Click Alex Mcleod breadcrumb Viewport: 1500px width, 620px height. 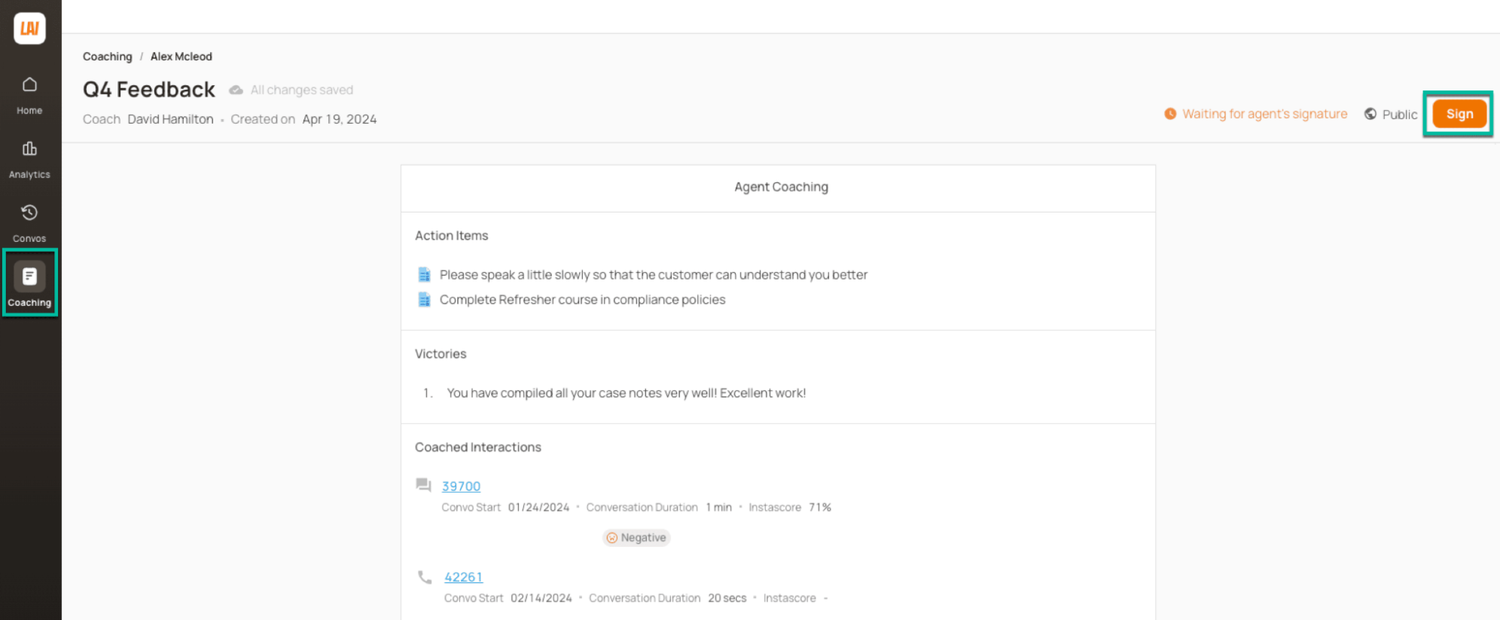coord(181,57)
